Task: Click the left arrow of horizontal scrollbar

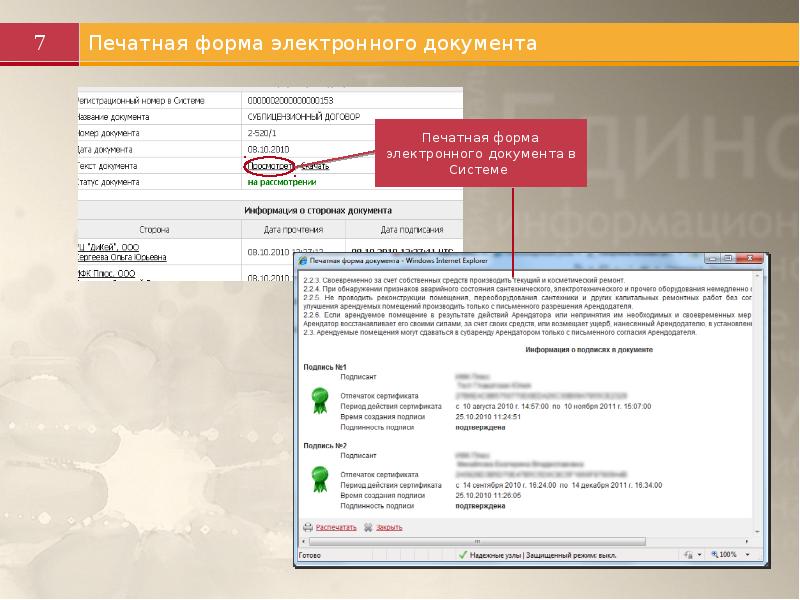Action: (303, 540)
